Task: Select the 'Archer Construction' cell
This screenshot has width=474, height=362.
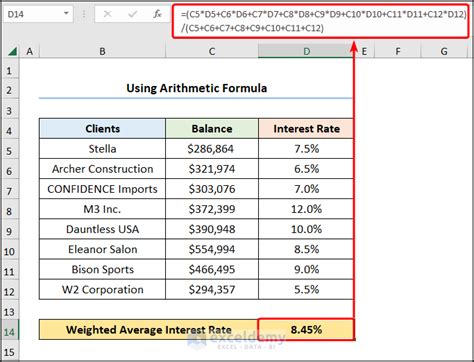Action: click(102, 169)
